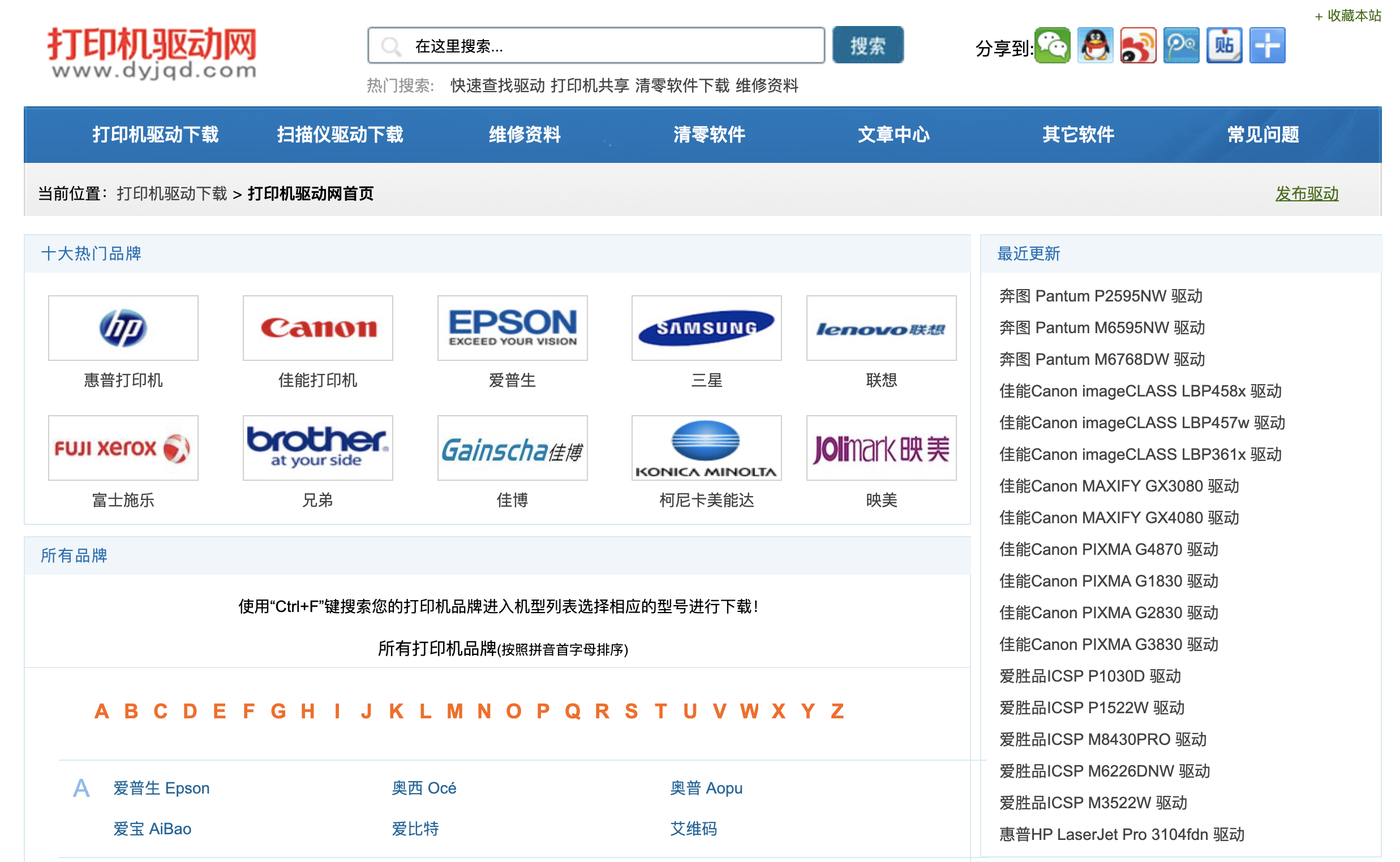Click hot search 维修资料

click(766, 85)
